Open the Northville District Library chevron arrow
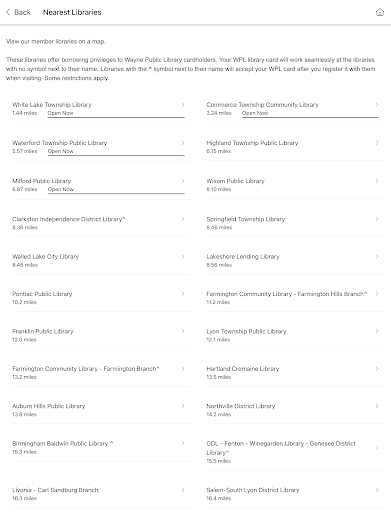 (x=377, y=406)
